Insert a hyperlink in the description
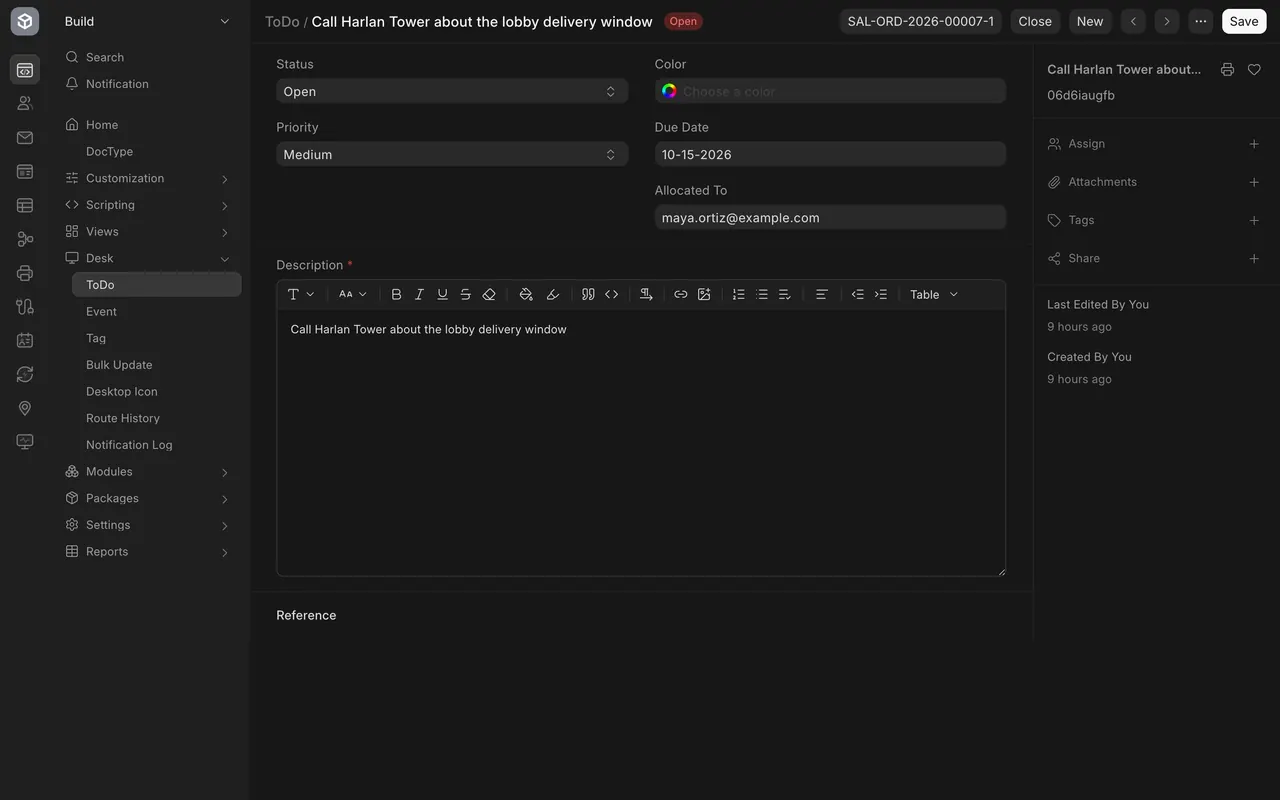1280x800 pixels. [681, 295]
